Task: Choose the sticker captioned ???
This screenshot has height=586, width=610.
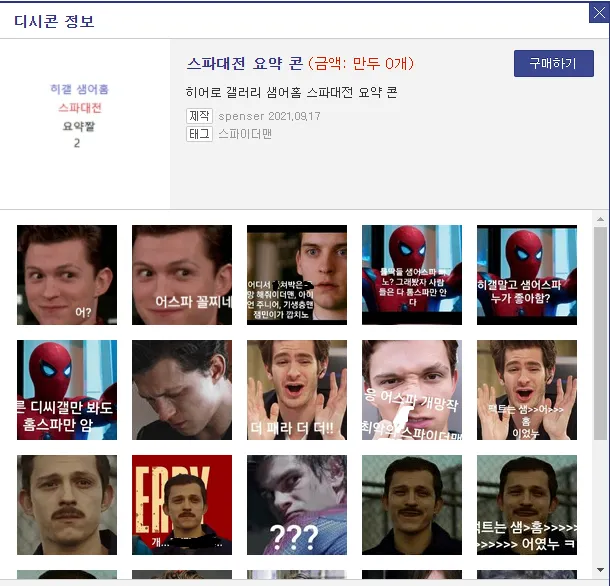Action: pyautogui.click(x=297, y=505)
